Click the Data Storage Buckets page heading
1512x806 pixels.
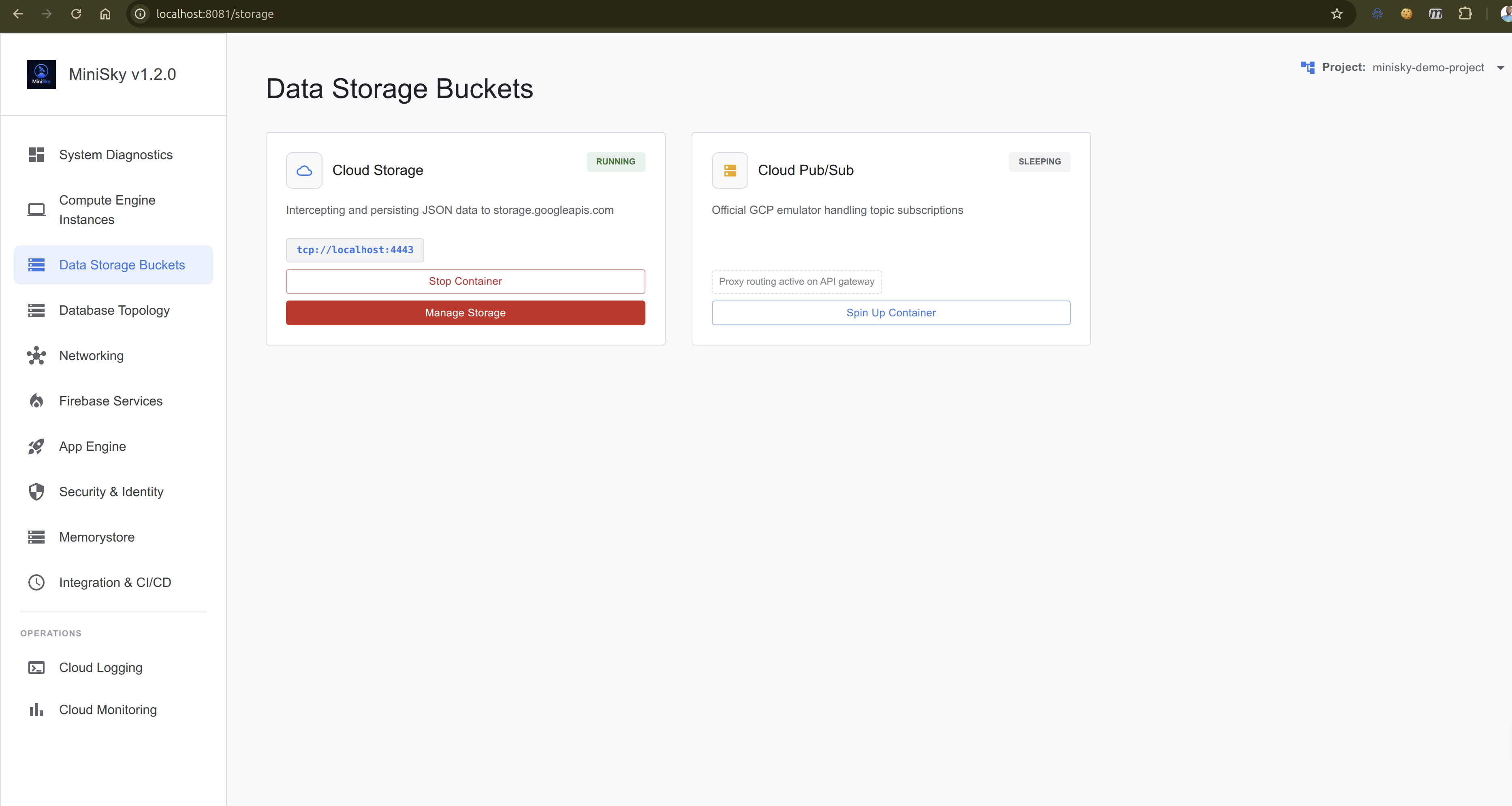click(399, 89)
